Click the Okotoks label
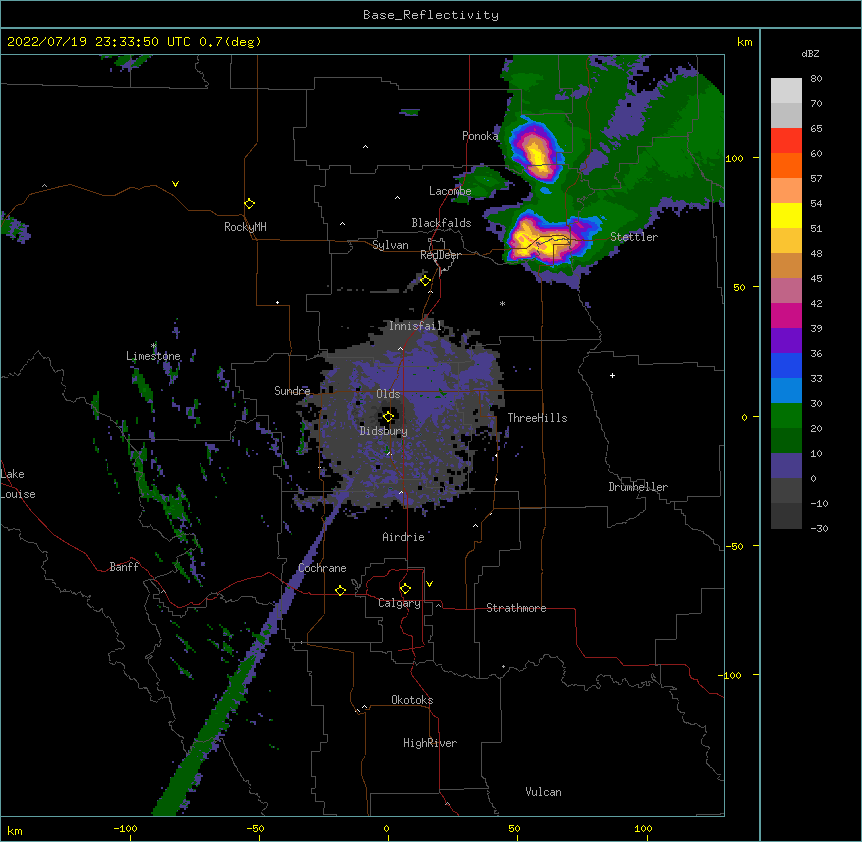 412,700
